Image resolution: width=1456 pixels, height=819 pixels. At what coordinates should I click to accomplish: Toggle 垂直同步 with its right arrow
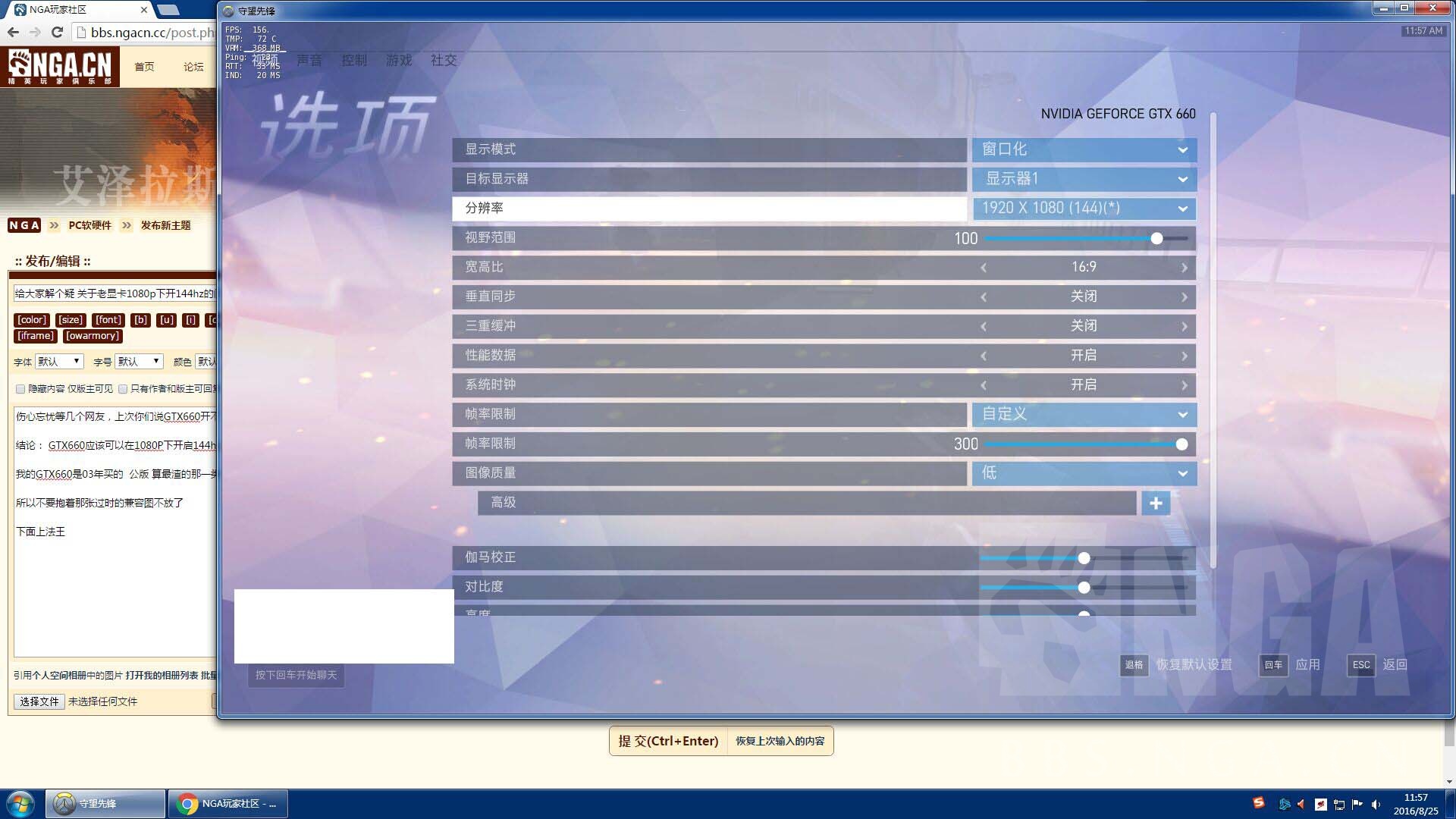click(x=1185, y=297)
